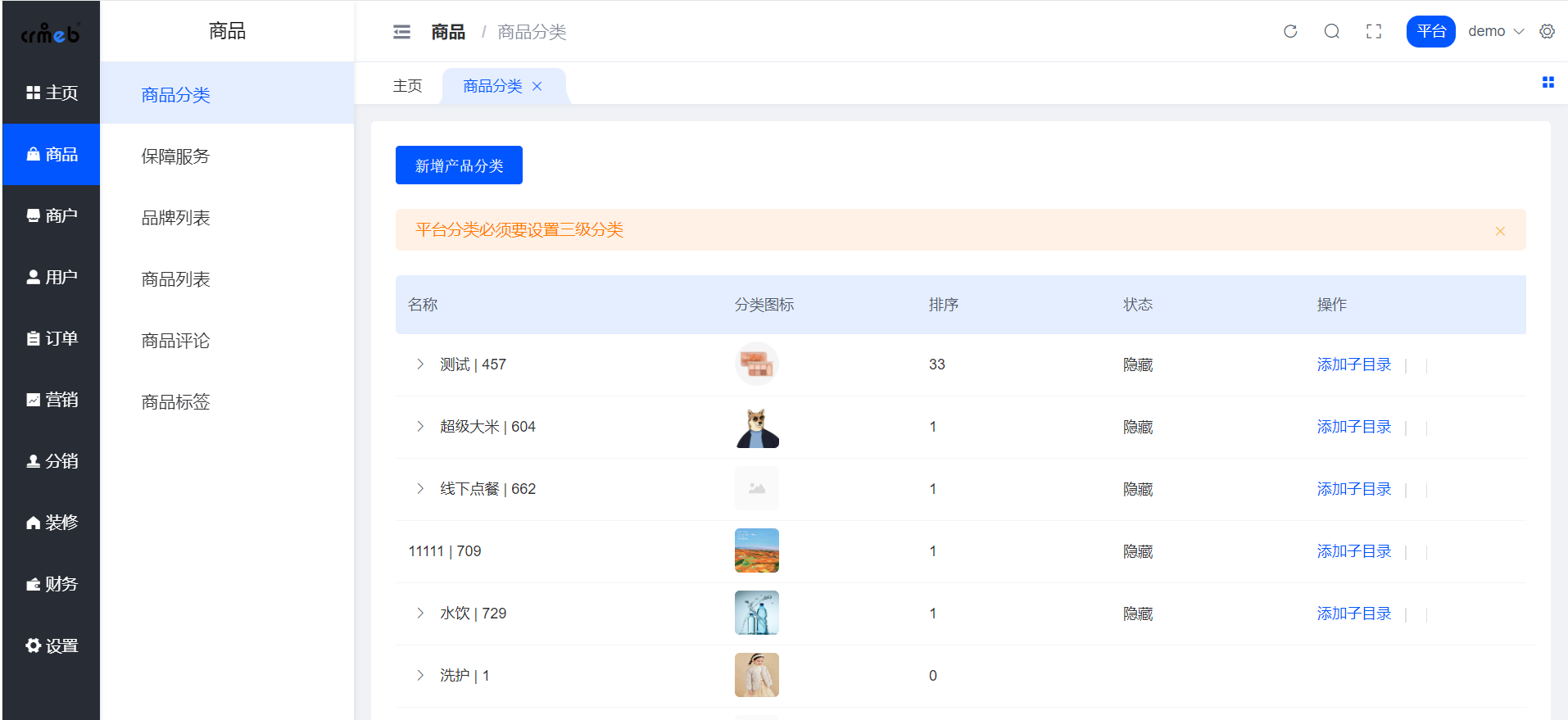
Task: Open the 订单 sidebar section
Action: click(52, 338)
